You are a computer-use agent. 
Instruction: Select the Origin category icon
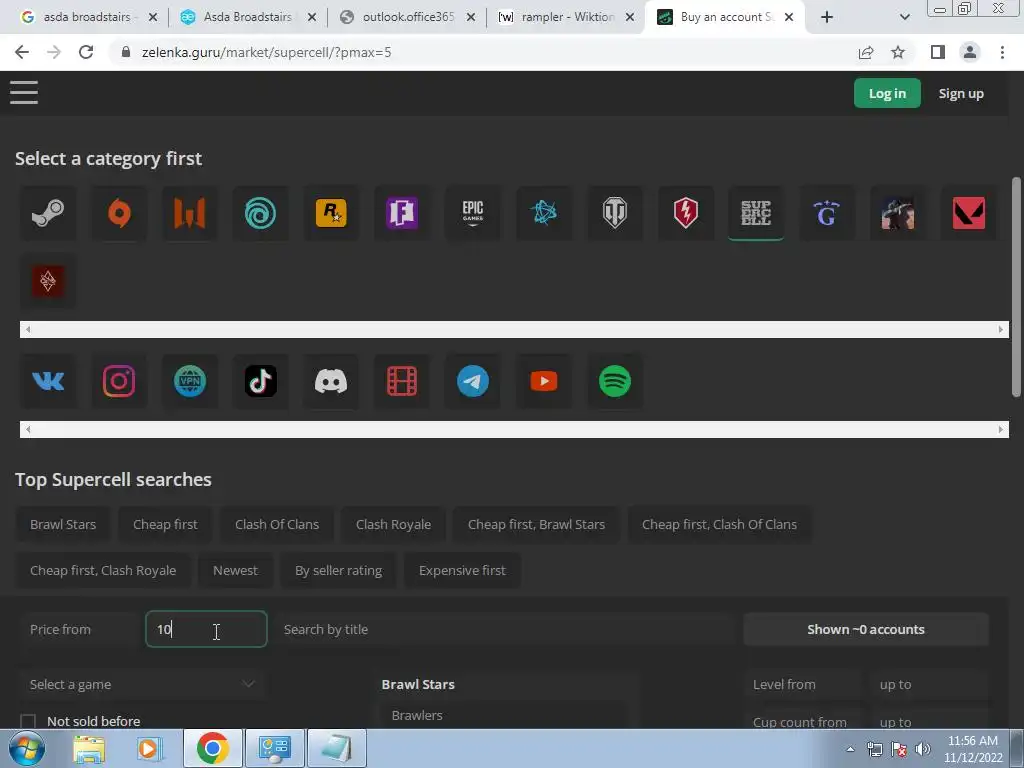(119, 213)
